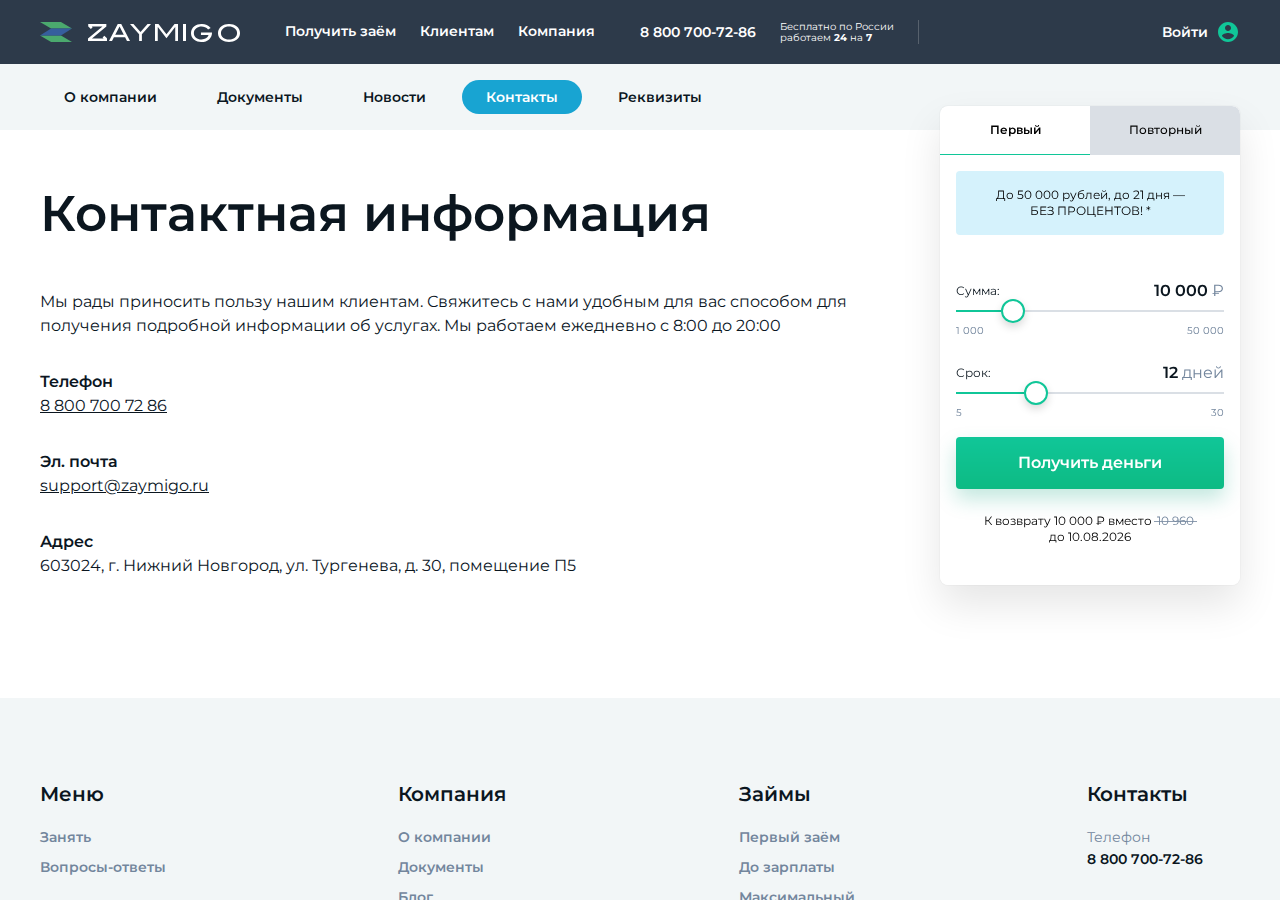The width and height of the screenshot is (1280, 900).
Task: Open the Компания menu
Action: pyautogui.click(x=556, y=31)
